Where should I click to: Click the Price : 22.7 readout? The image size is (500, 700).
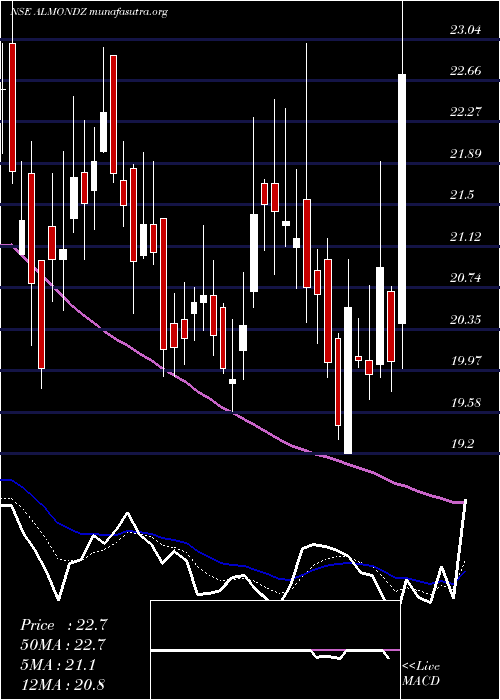pos(64,625)
